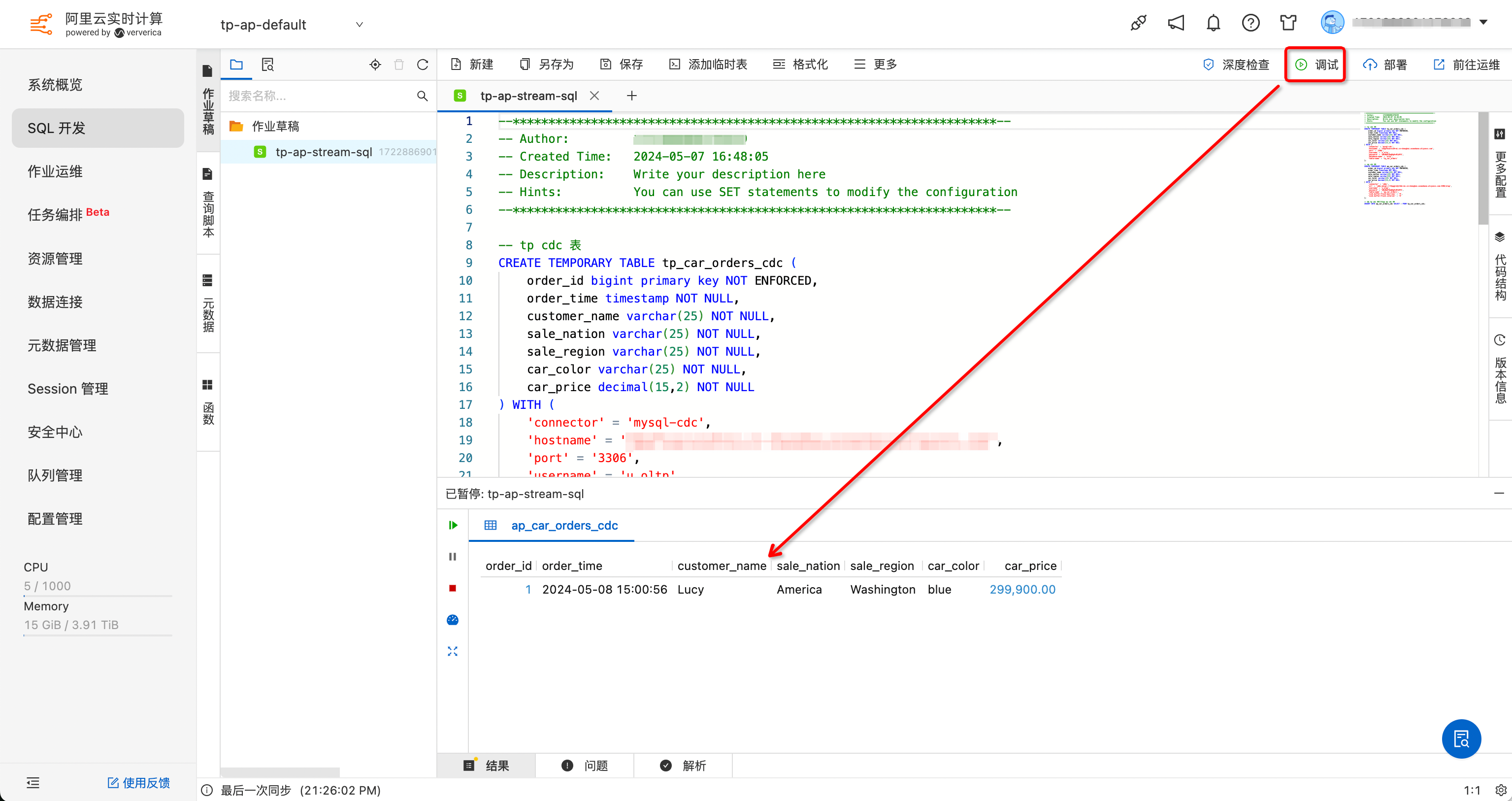Click the locate current file icon
The height and width of the screenshot is (801, 1512).
click(x=375, y=65)
